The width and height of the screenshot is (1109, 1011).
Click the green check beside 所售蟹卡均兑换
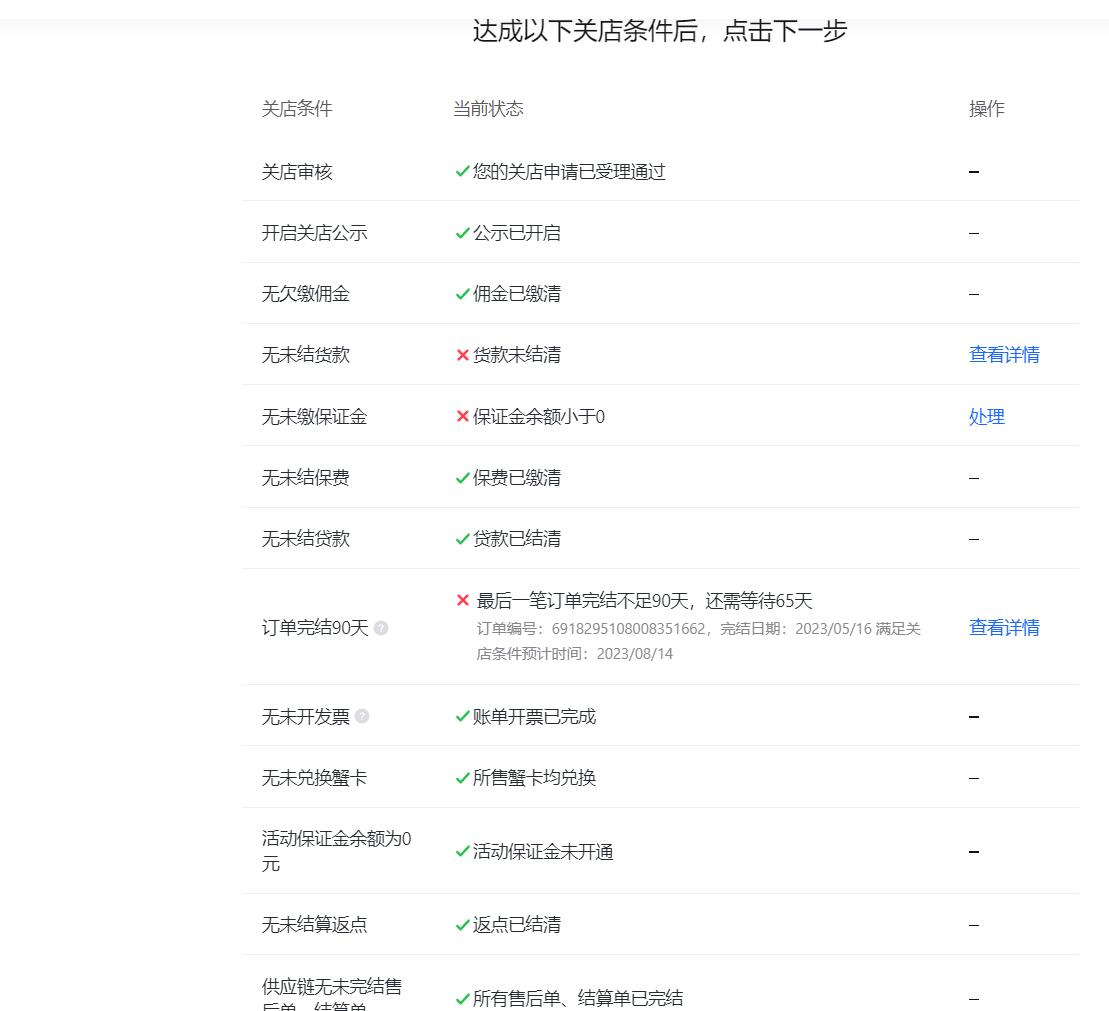click(461, 777)
